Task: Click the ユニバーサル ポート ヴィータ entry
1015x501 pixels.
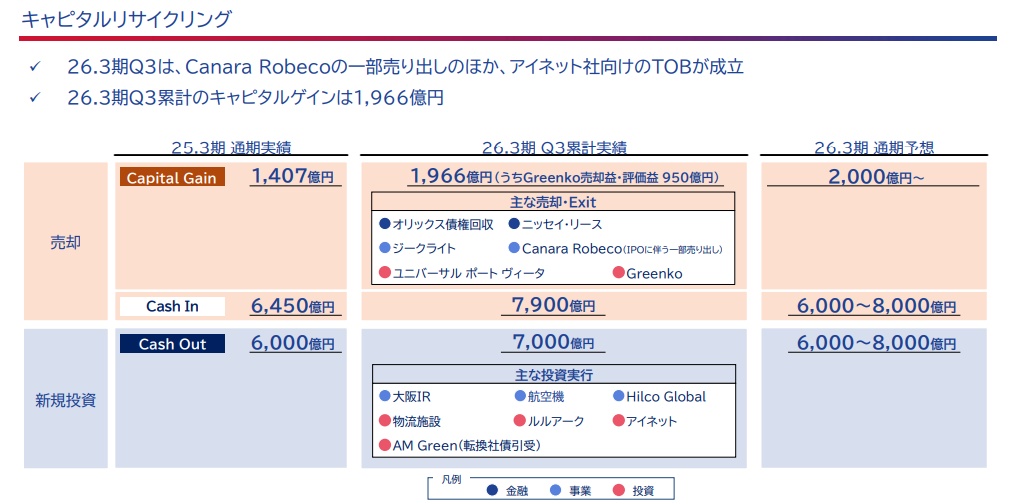Action: (469, 273)
